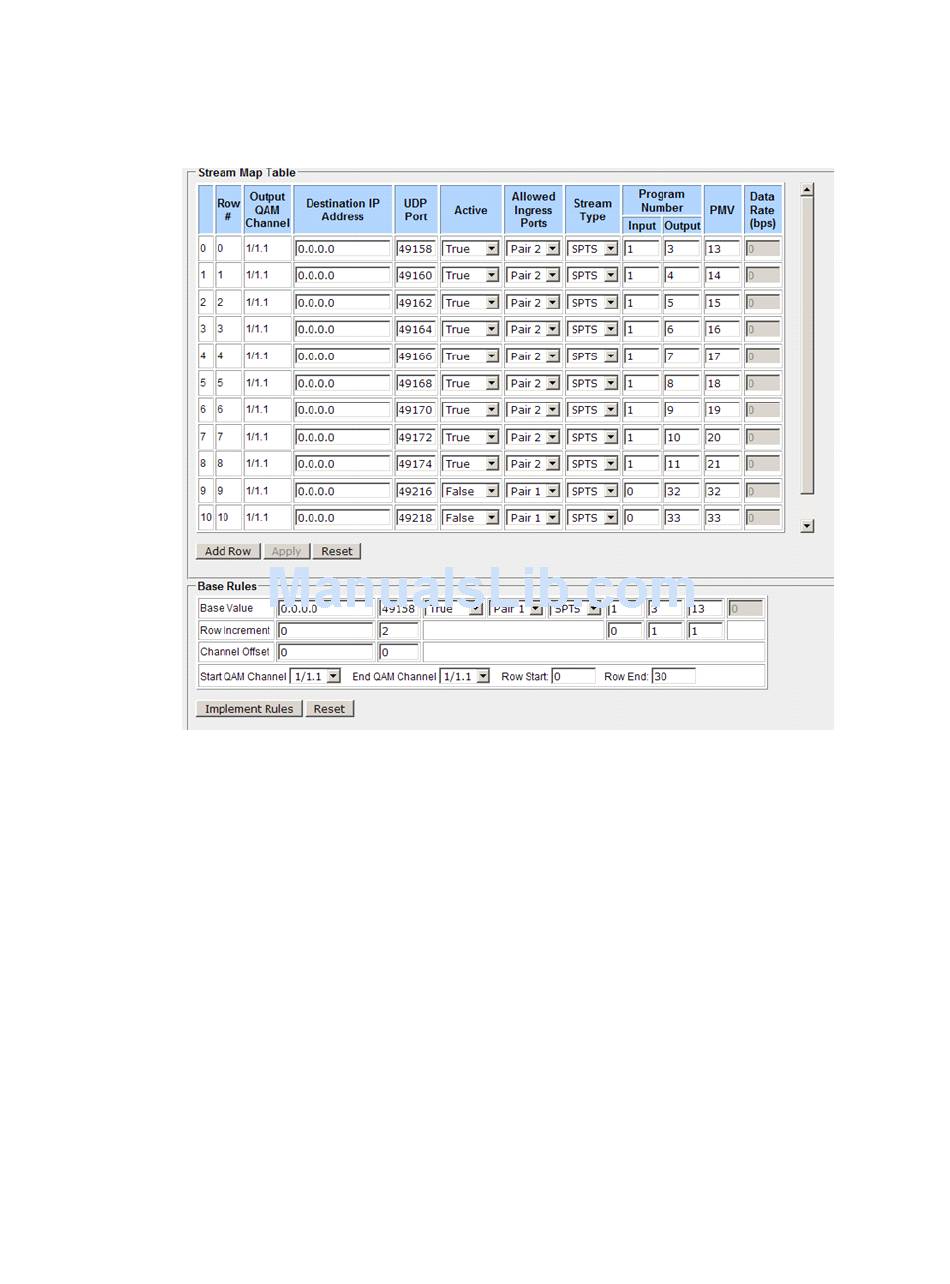Open the Base Value SPTS dropdown

(576, 608)
